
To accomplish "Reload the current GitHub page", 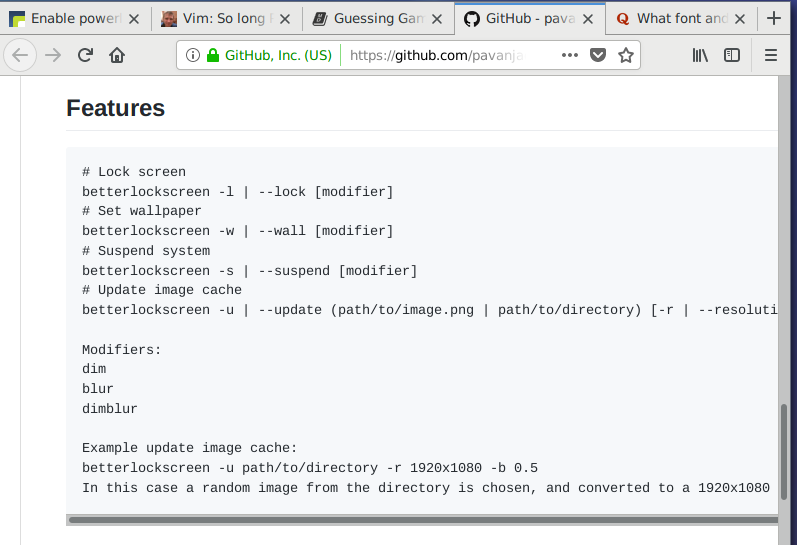I will pos(86,55).
